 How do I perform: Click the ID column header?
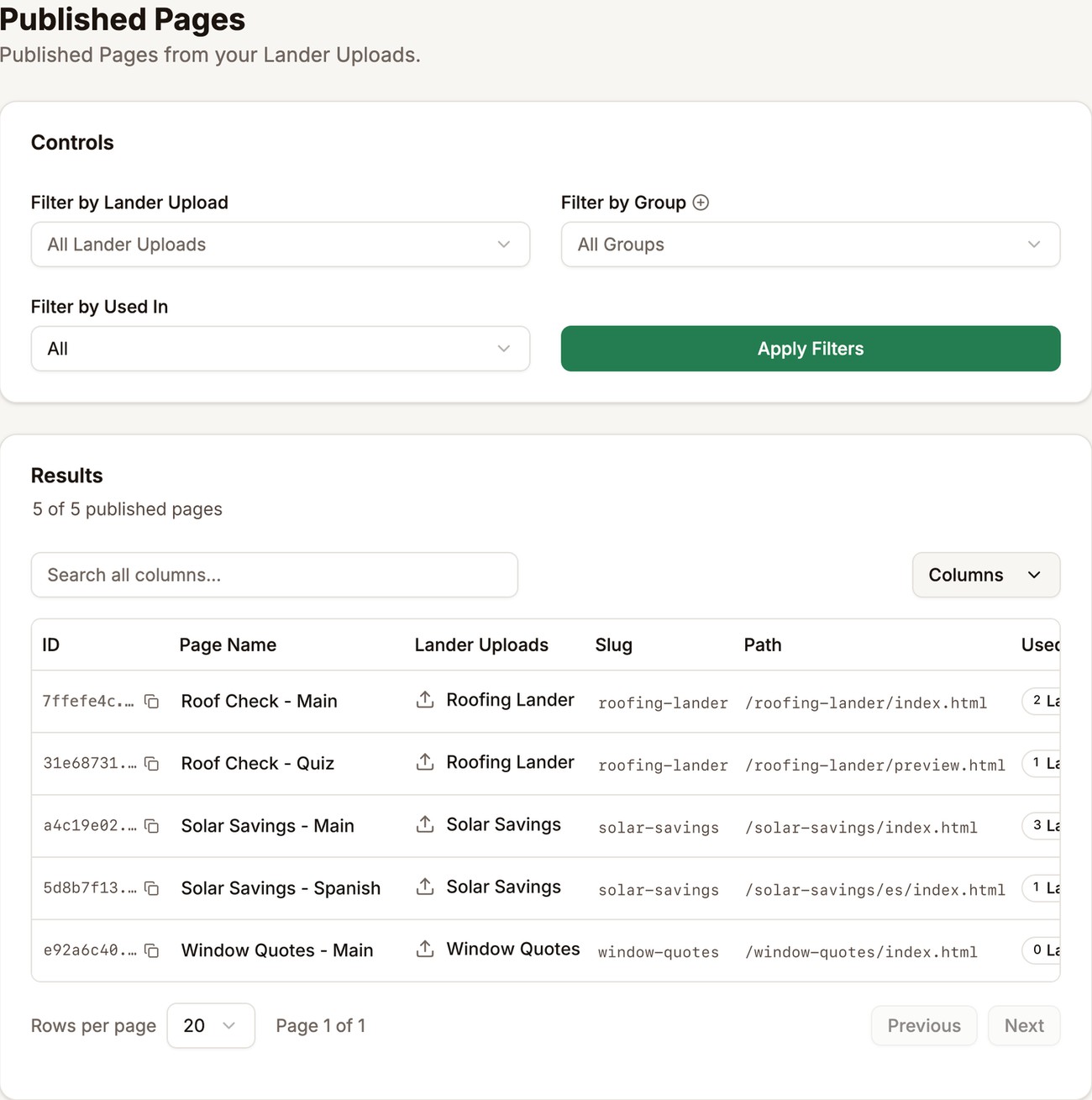point(51,645)
